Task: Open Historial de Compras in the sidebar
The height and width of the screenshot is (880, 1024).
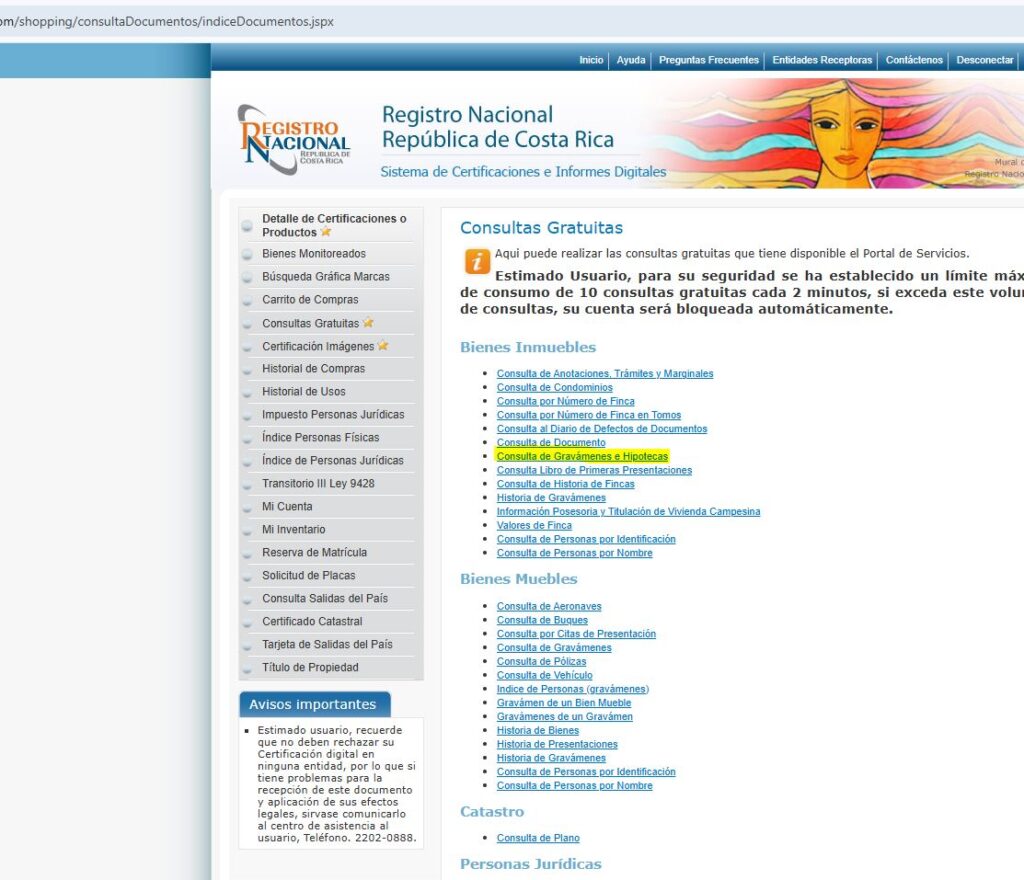Action: [x=313, y=368]
